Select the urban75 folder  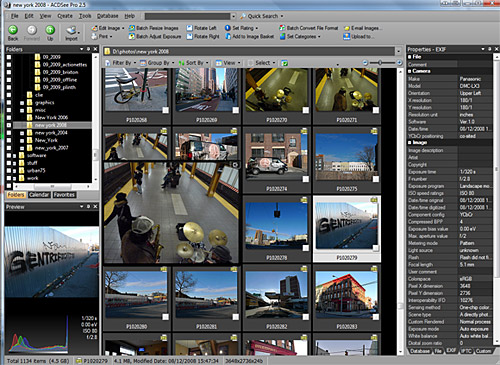36,171
